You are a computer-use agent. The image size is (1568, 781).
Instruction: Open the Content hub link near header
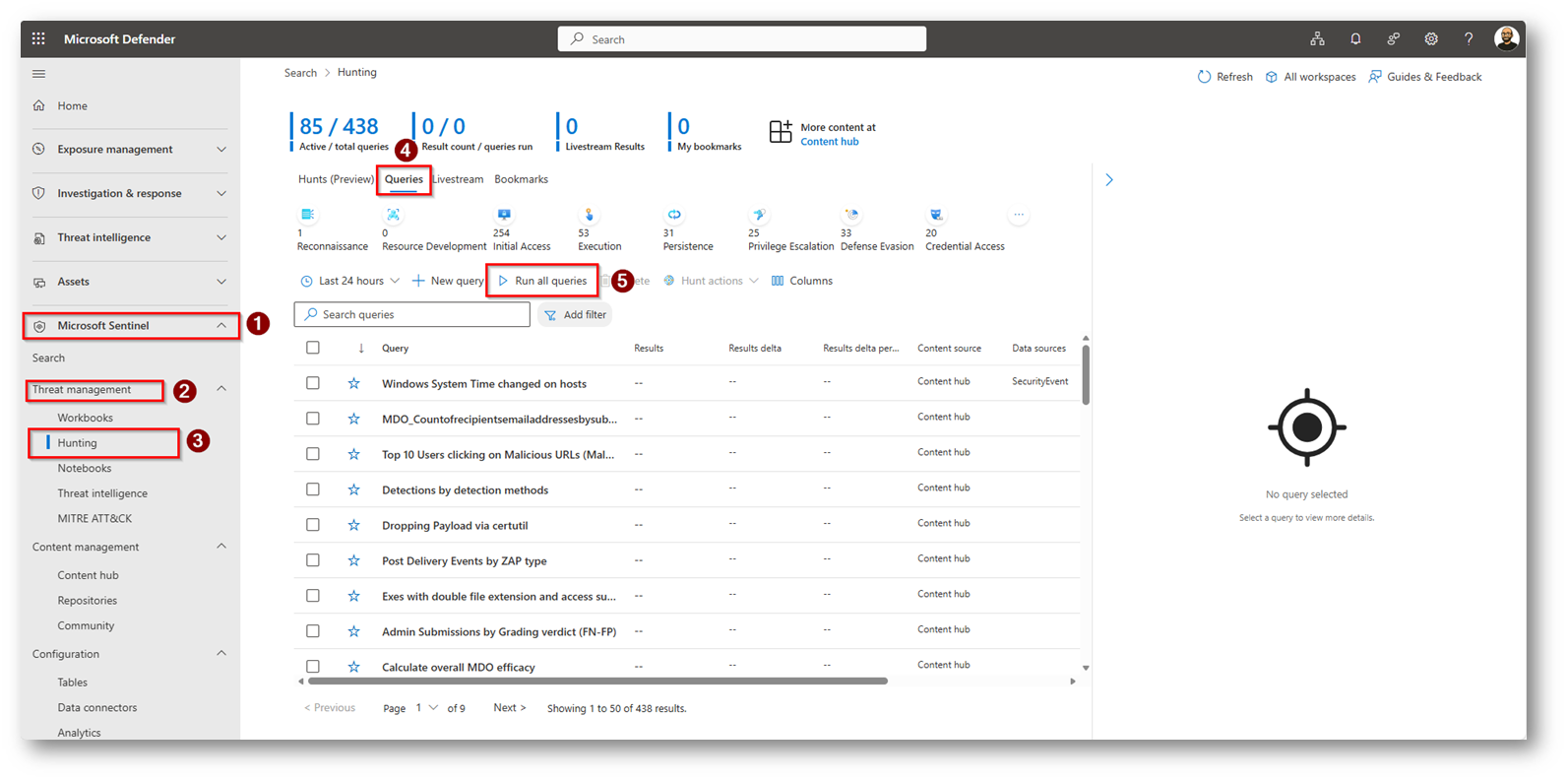[829, 142]
